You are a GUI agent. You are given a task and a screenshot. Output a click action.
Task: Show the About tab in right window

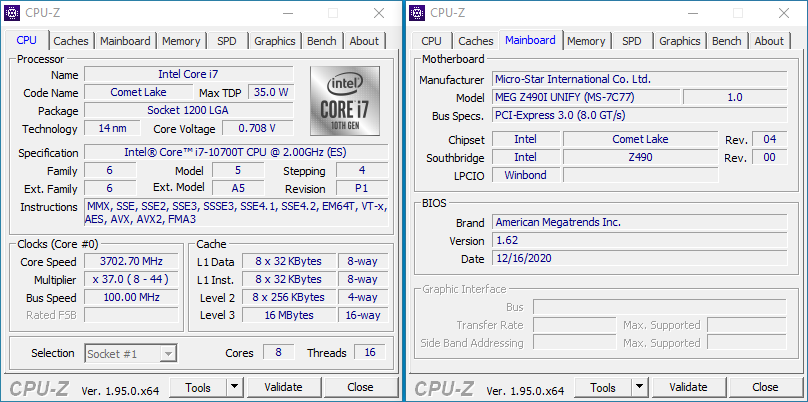769,41
